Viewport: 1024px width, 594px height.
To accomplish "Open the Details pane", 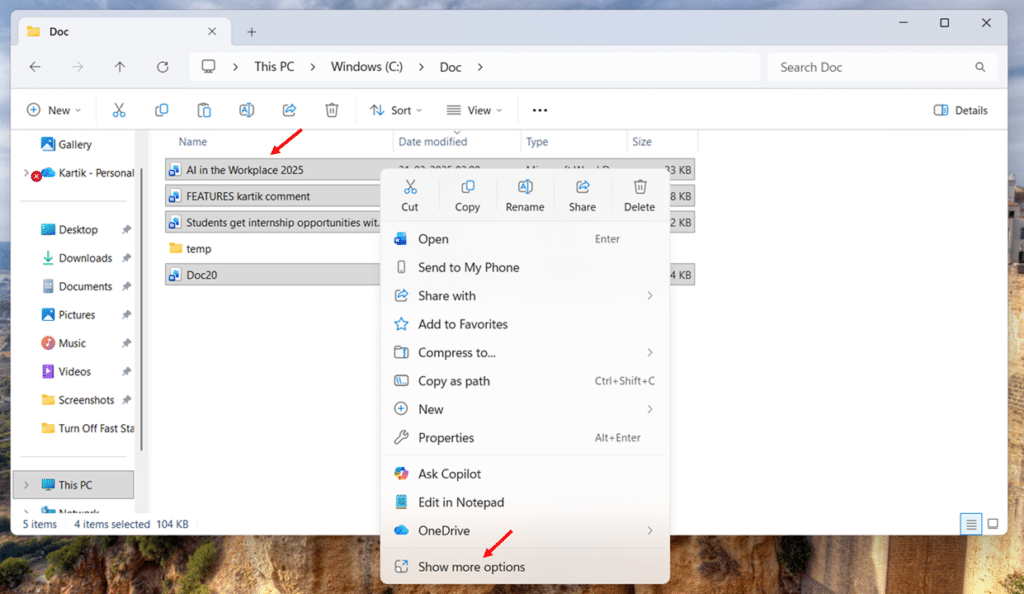I will click(960, 110).
